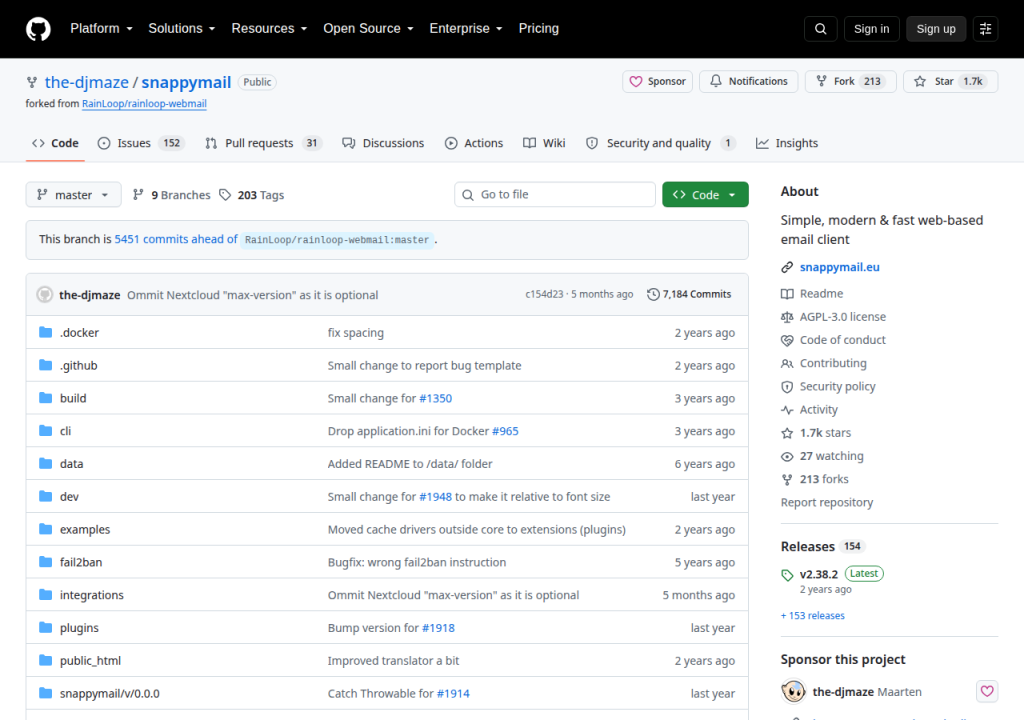Click the snappymail/v/0.0.0 folder icon
The height and width of the screenshot is (720, 1024).
[45, 693]
